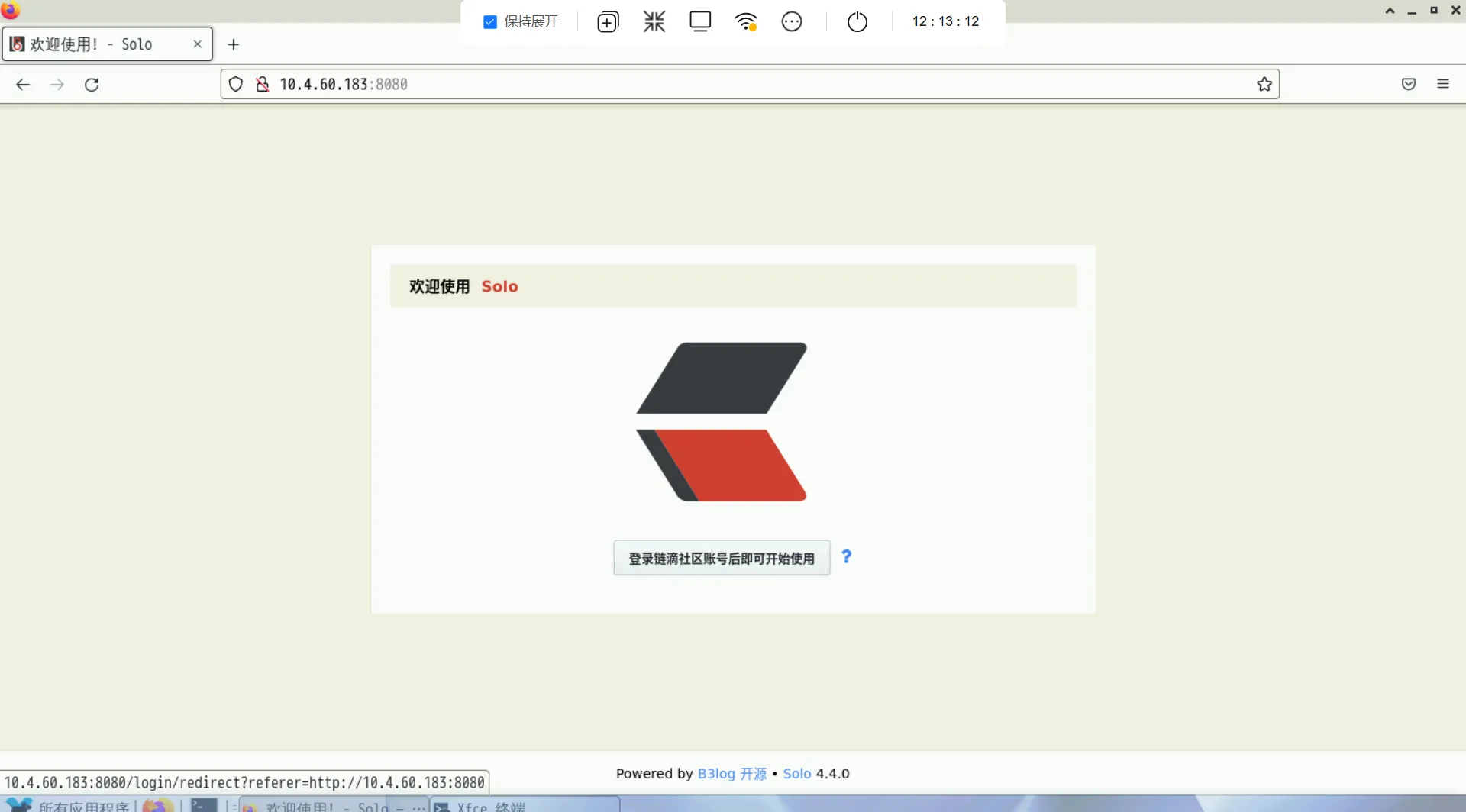
Task: Open the Wi-Fi network status icon
Action: coord(746,21)
